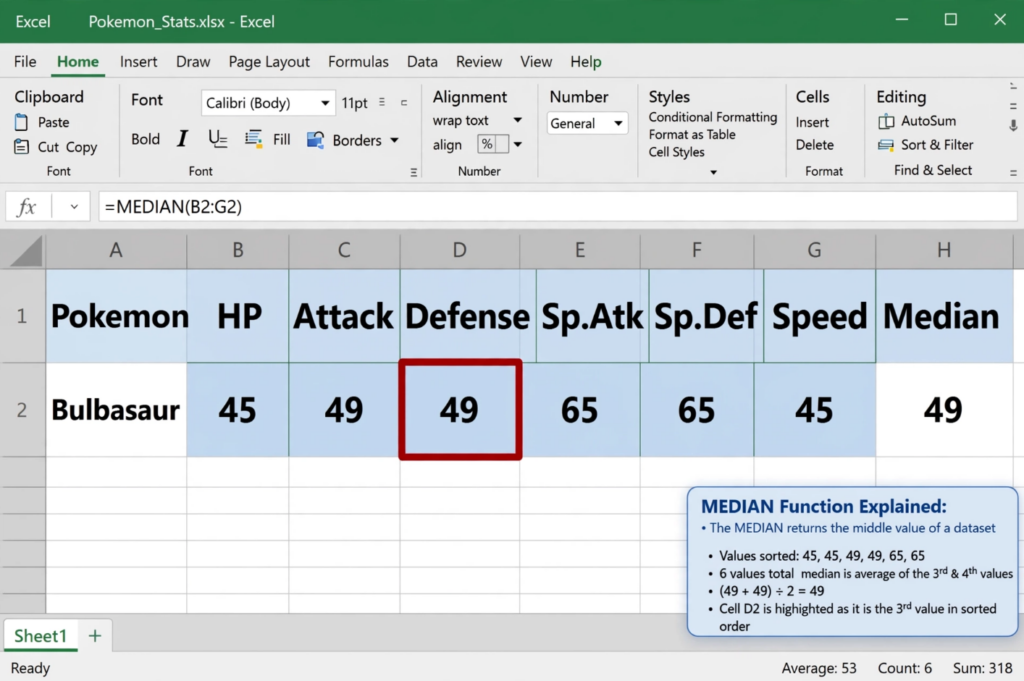Open the File menu
Image resolution: width=1024 pixels, height=681 pixels.
click(25, 62)
